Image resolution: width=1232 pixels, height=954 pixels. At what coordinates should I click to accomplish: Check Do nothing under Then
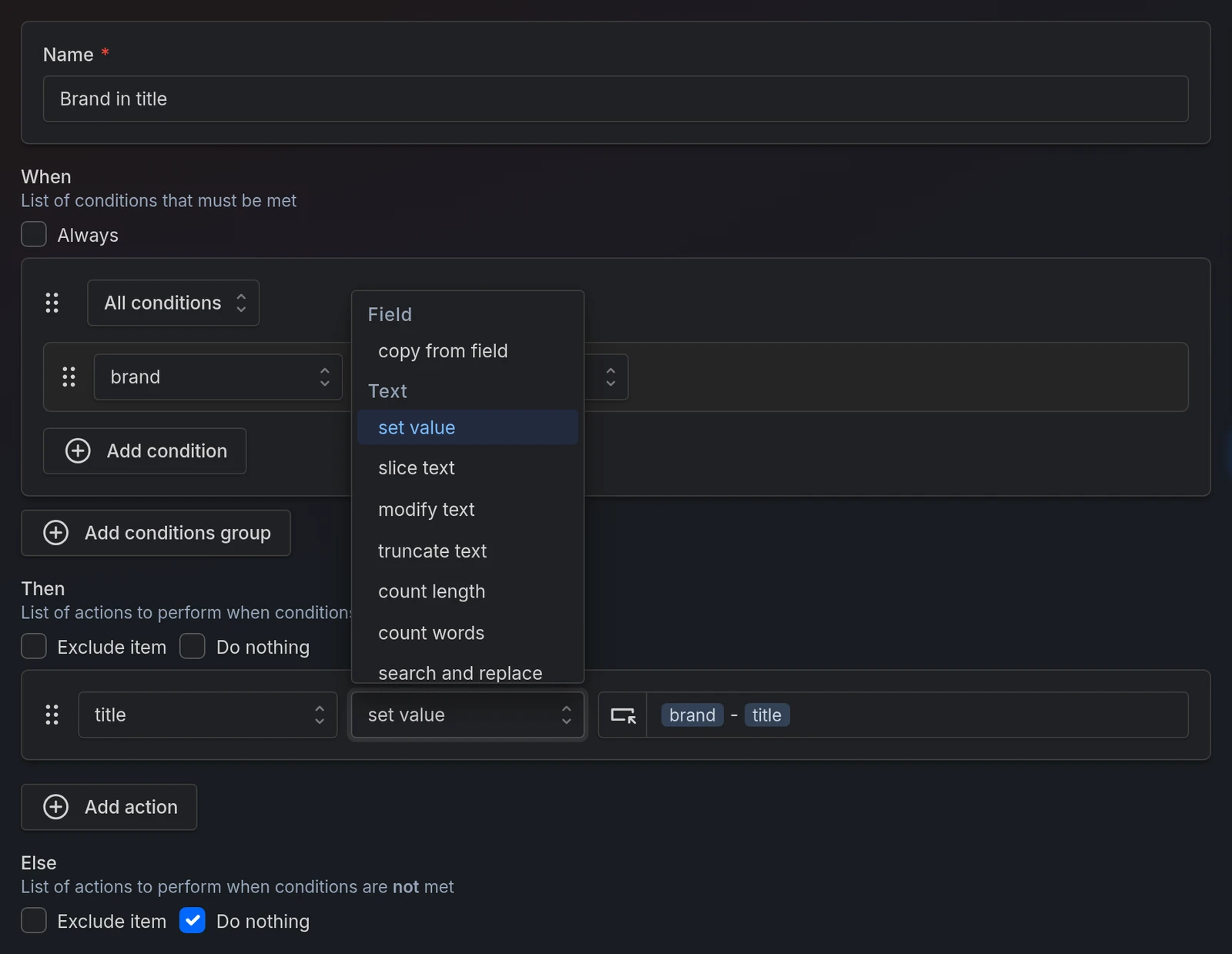(x=192, y=647)
